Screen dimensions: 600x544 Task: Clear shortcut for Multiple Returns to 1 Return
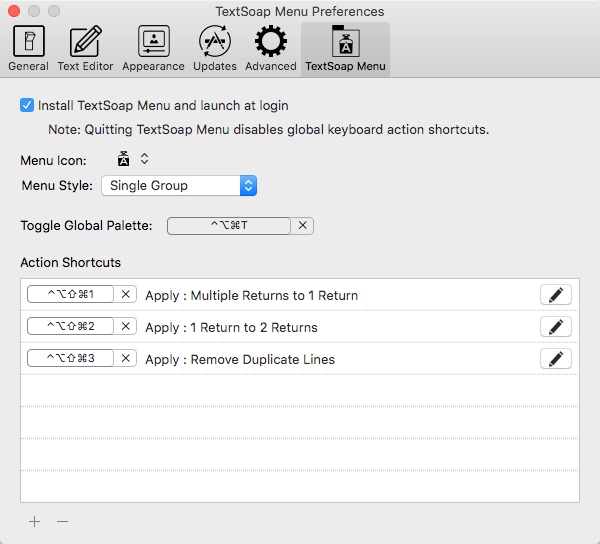(125, 295)
